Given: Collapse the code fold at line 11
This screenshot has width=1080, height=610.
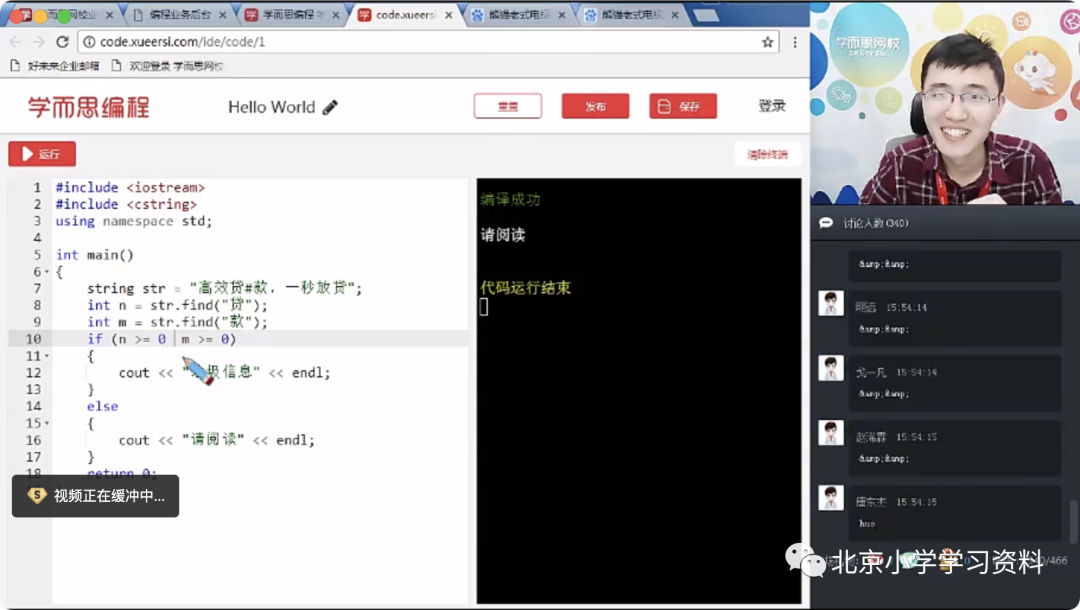Looking at the screenshot, I should pyautogui.click(x=47, y=356).
